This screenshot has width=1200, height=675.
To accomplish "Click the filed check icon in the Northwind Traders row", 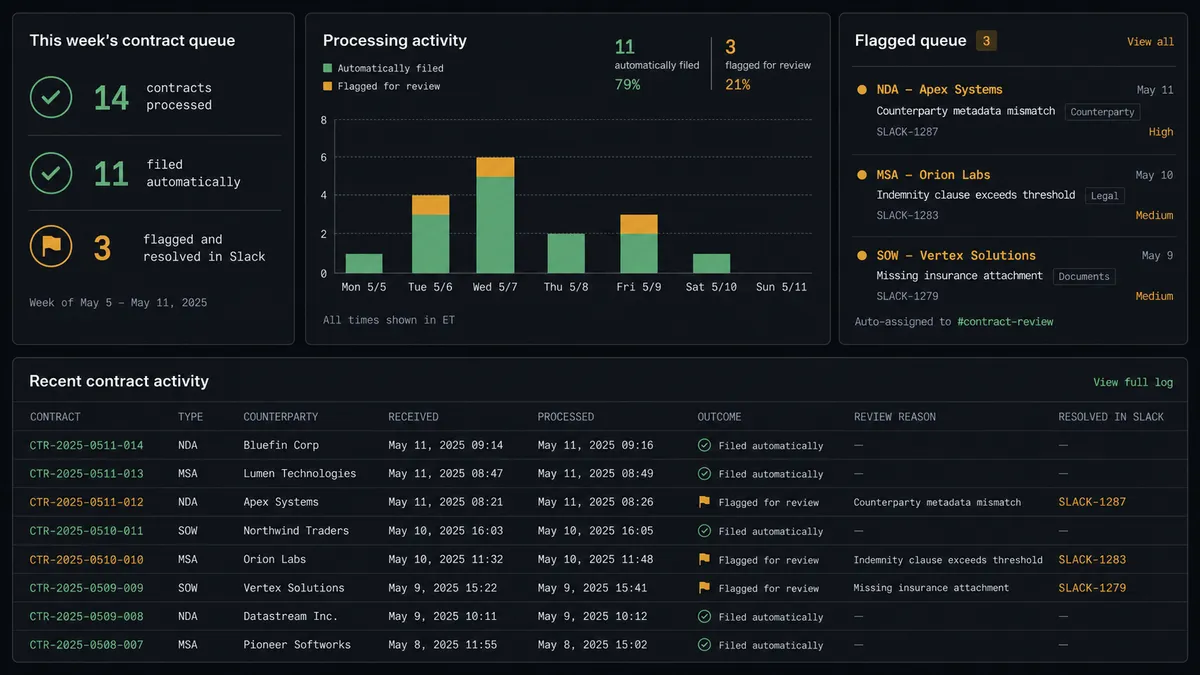I will 704,531.
